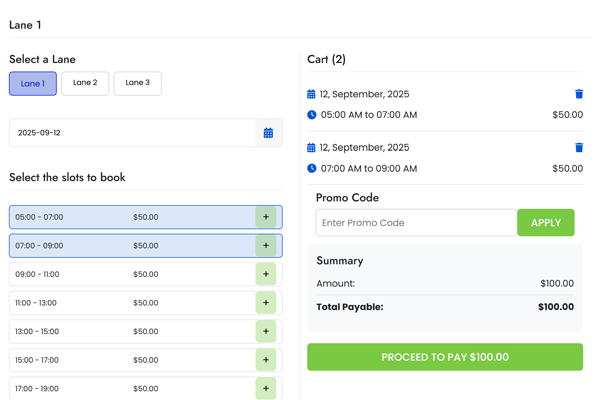Click $50.00 price of 05:00 AM cart item
Screen dimensions: 600x400
coord(567,114)
